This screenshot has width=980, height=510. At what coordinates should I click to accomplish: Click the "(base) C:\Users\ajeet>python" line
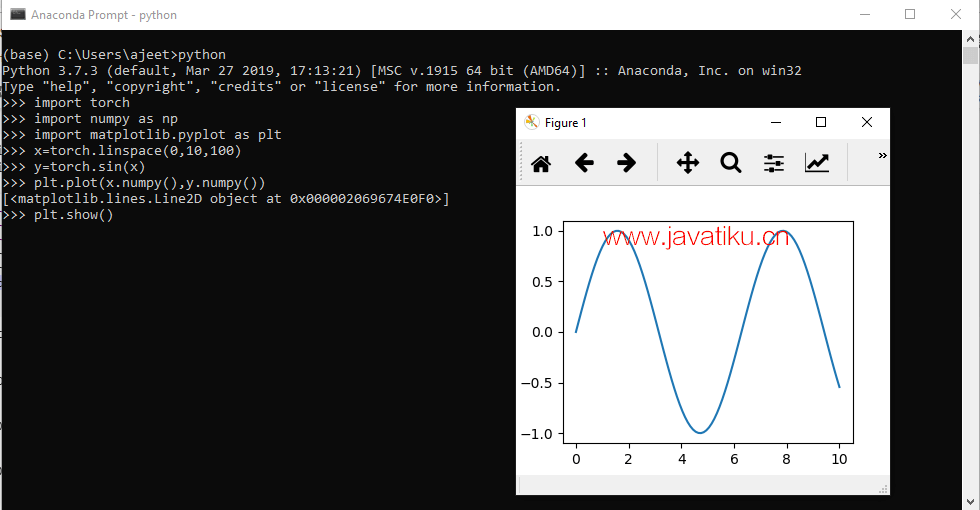[x=114, y=54]
